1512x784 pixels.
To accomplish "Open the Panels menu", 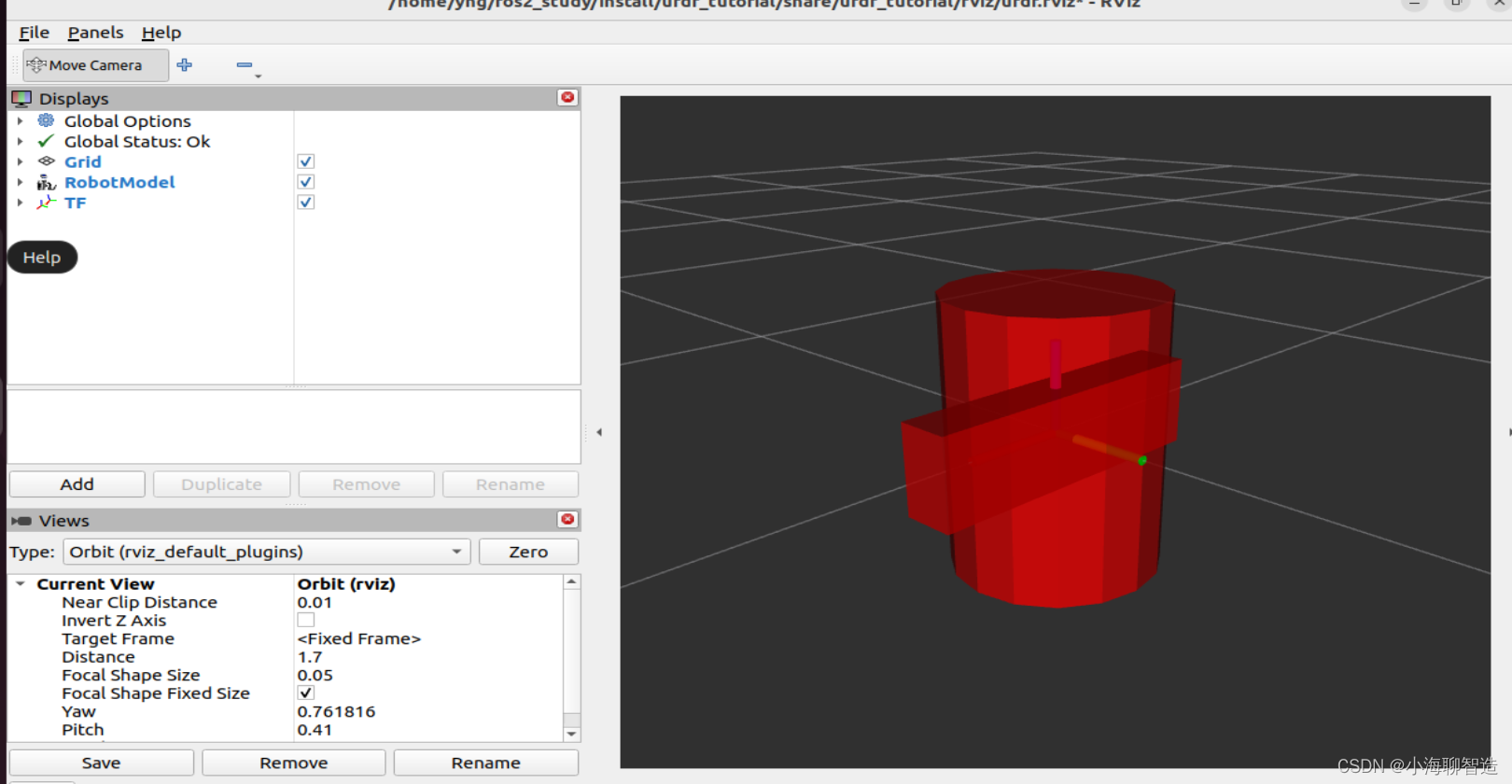I will [x=95, y=33].
